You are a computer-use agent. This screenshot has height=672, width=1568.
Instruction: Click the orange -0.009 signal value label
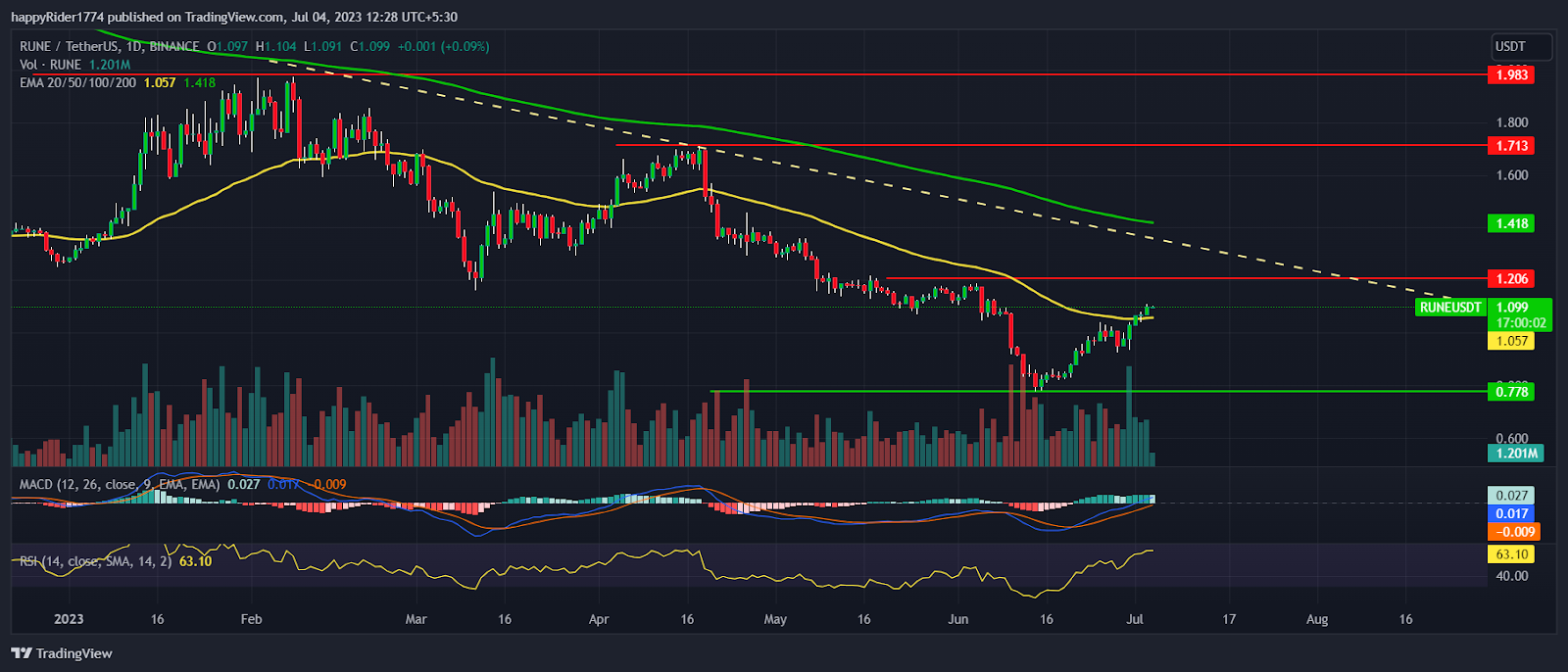[x=1515, y=532]
